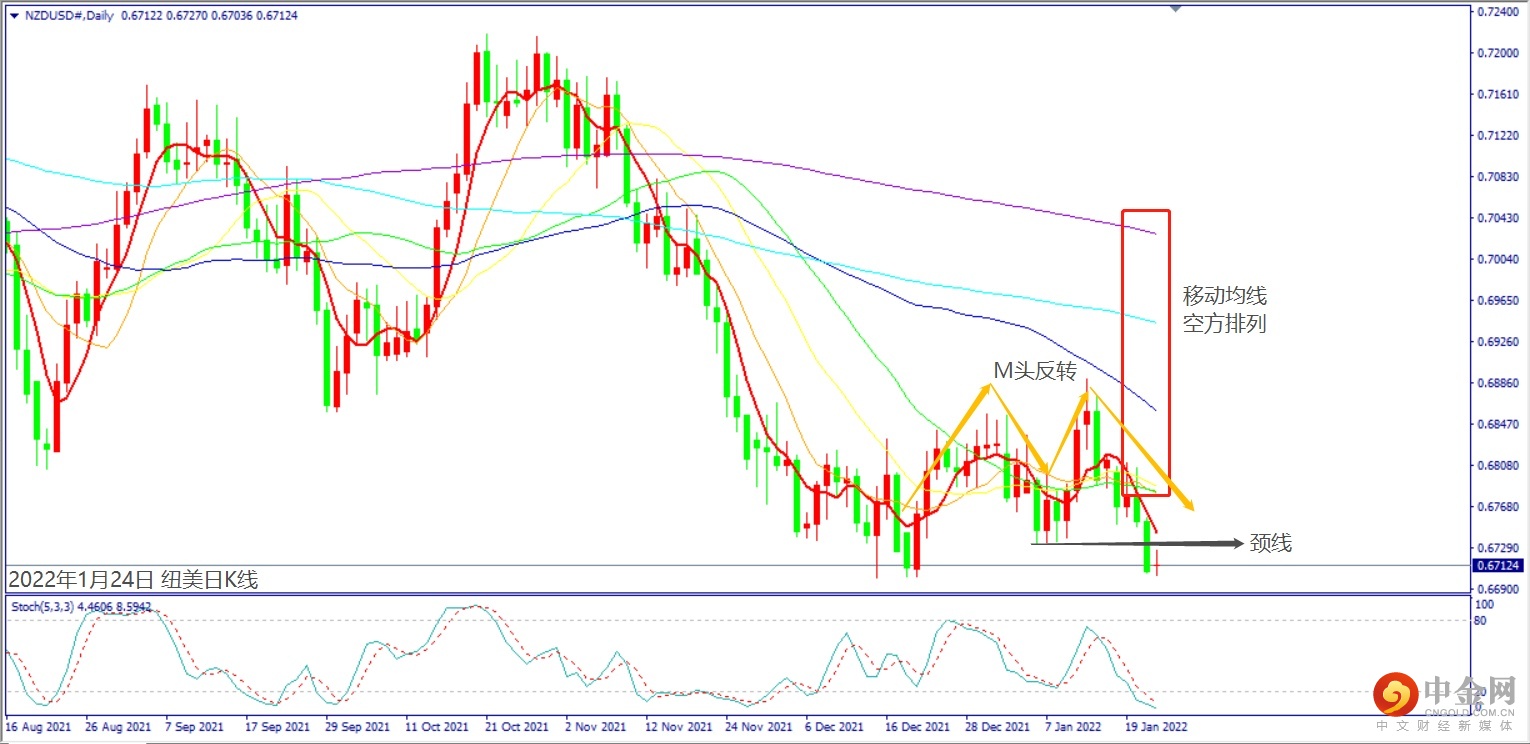Screen dimensions: 1530x744
Task: Click price level 0.71610 on the axis
Action: coord(1497,94)
